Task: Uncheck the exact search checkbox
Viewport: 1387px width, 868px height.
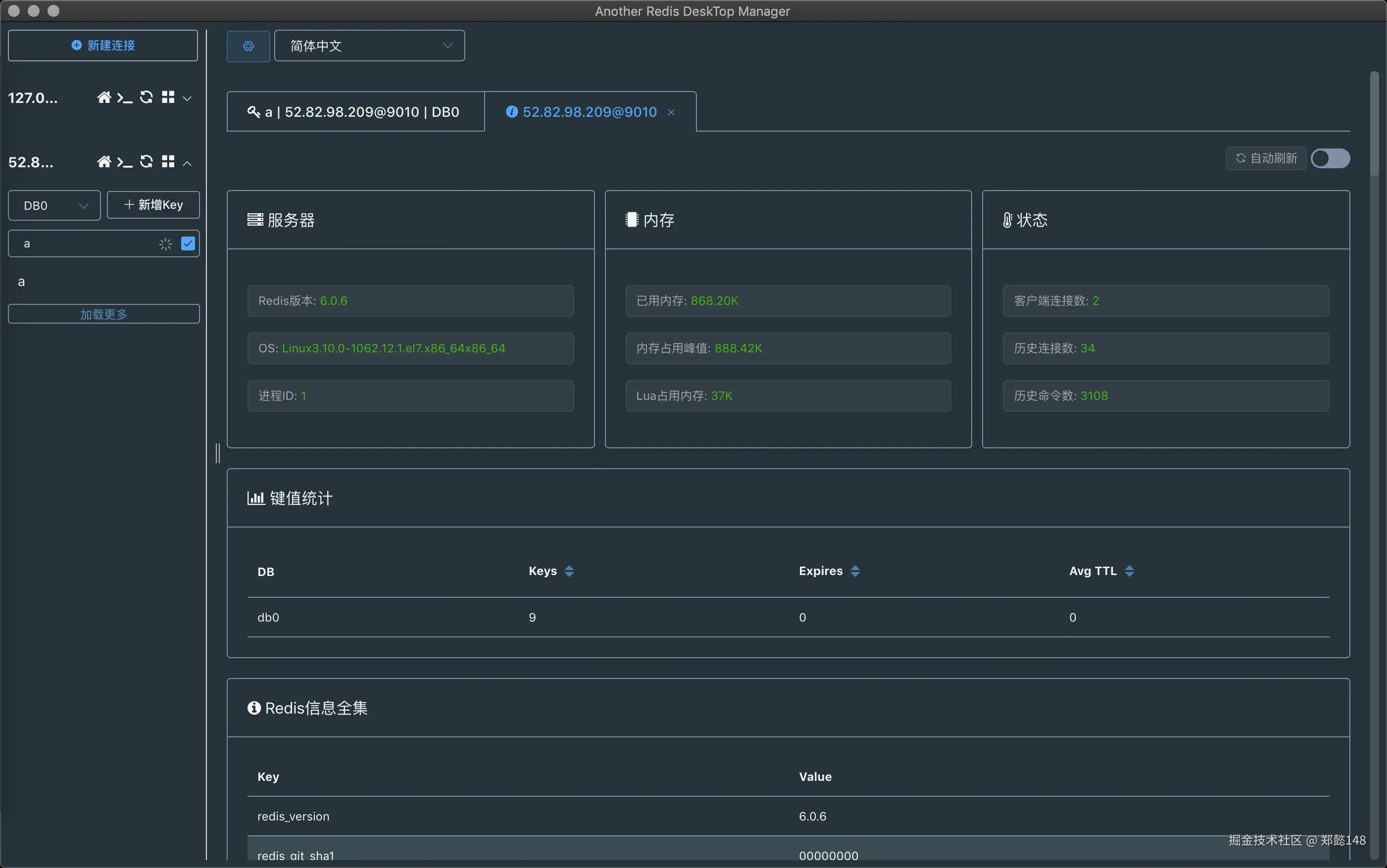Action: tap(188, 244)
